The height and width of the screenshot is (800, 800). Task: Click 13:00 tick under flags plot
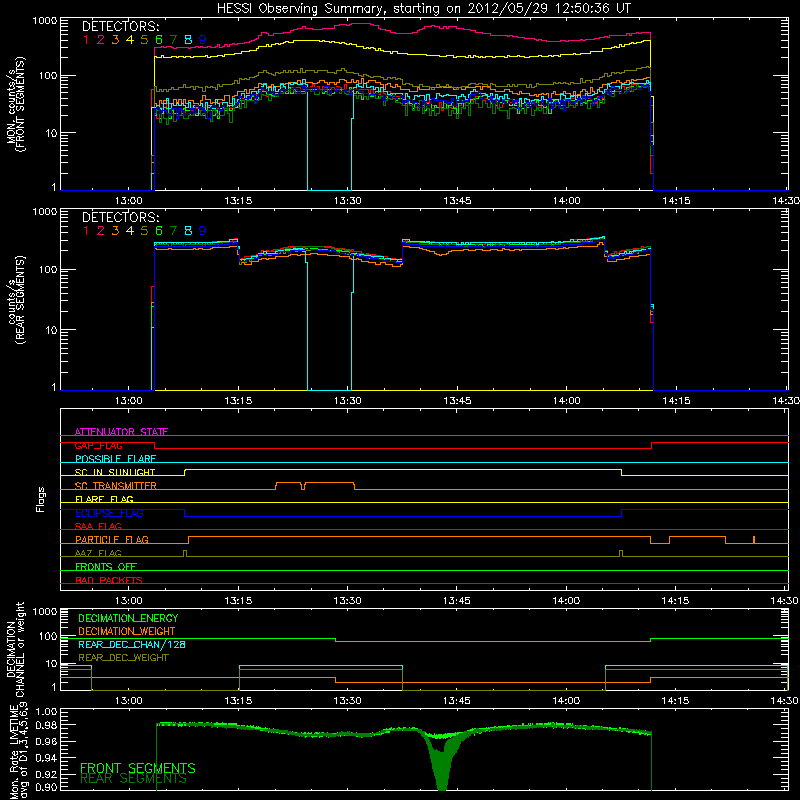tap(129, 601)
